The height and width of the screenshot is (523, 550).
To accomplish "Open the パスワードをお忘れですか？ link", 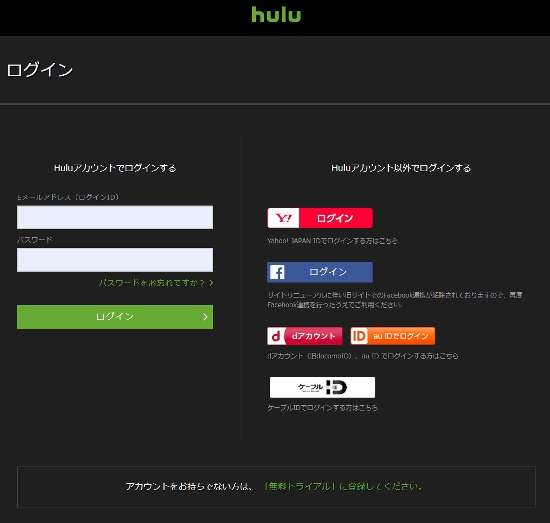I will [156, 283].
